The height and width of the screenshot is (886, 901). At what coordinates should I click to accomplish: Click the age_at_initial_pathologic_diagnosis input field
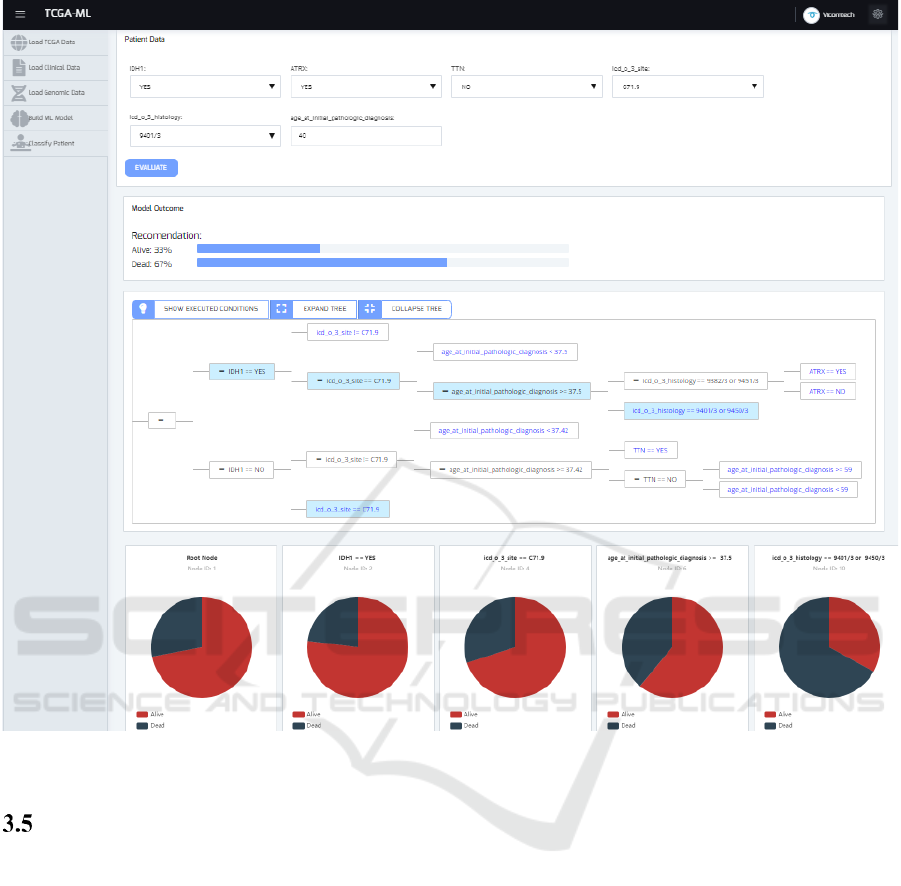point(366,136)
